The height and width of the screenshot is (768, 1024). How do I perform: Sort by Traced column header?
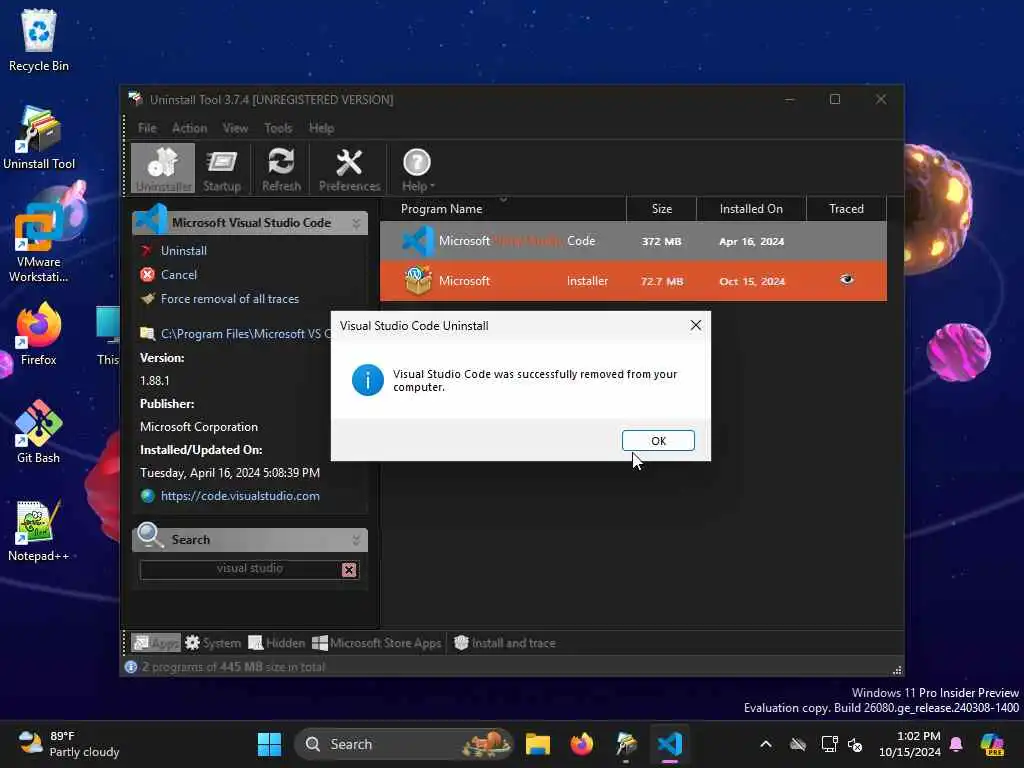coord(846,209)
